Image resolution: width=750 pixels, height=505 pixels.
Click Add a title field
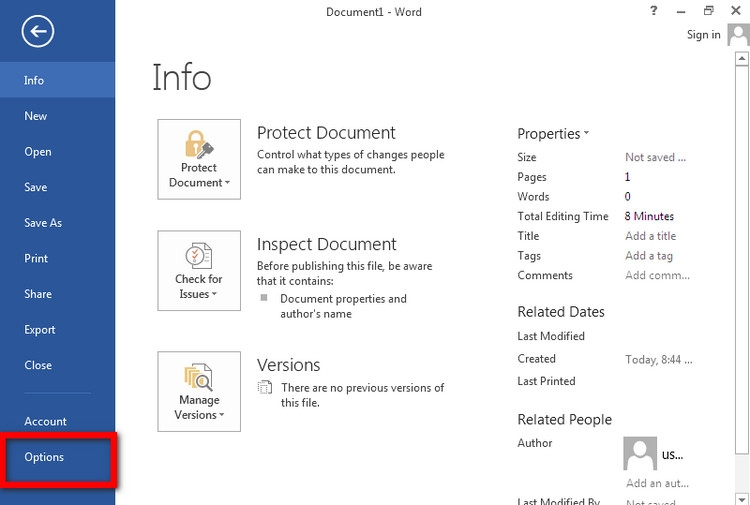click(651, 236)
